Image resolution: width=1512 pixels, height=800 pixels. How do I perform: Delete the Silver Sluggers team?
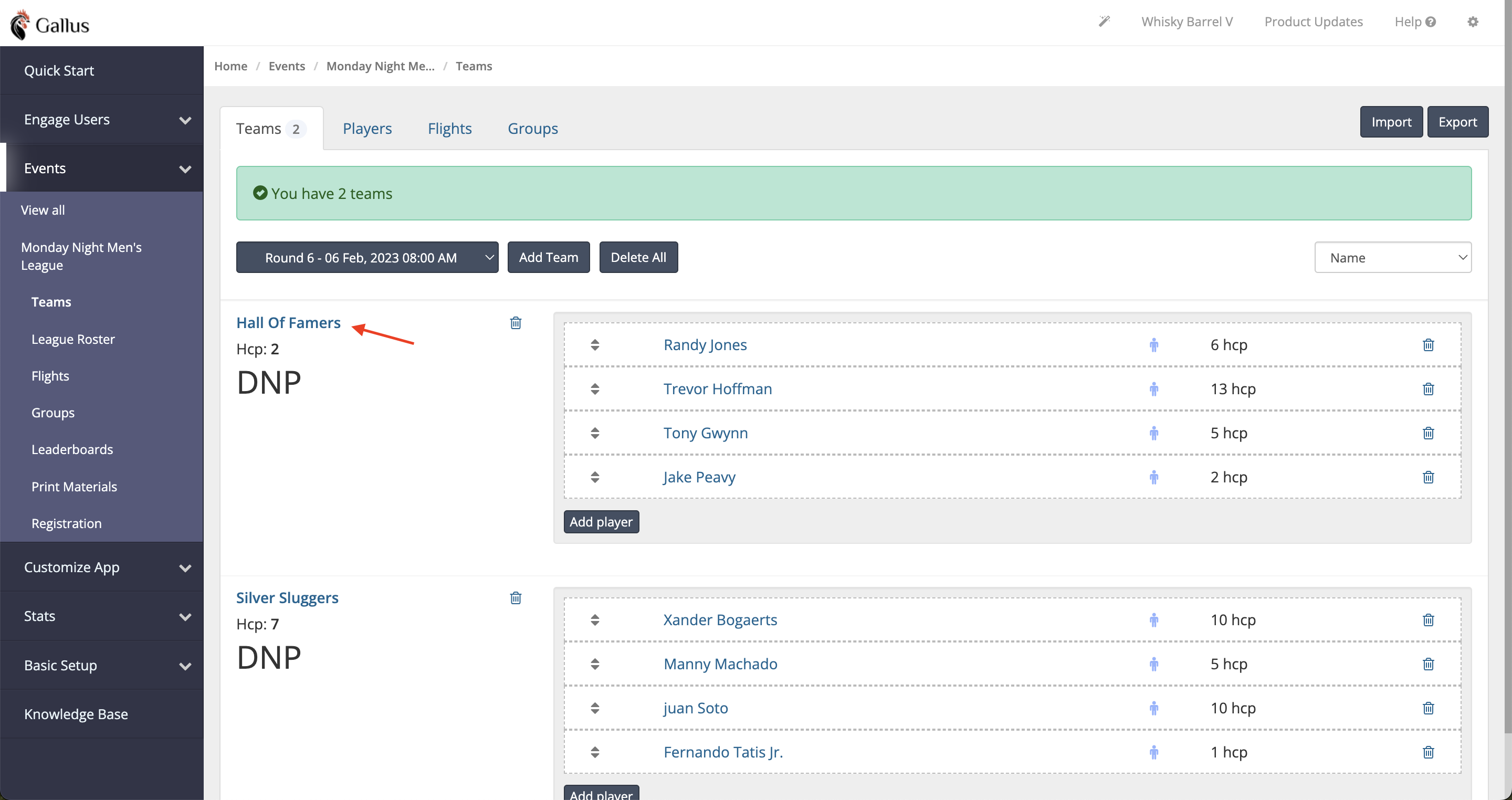[x=516, y=598]
